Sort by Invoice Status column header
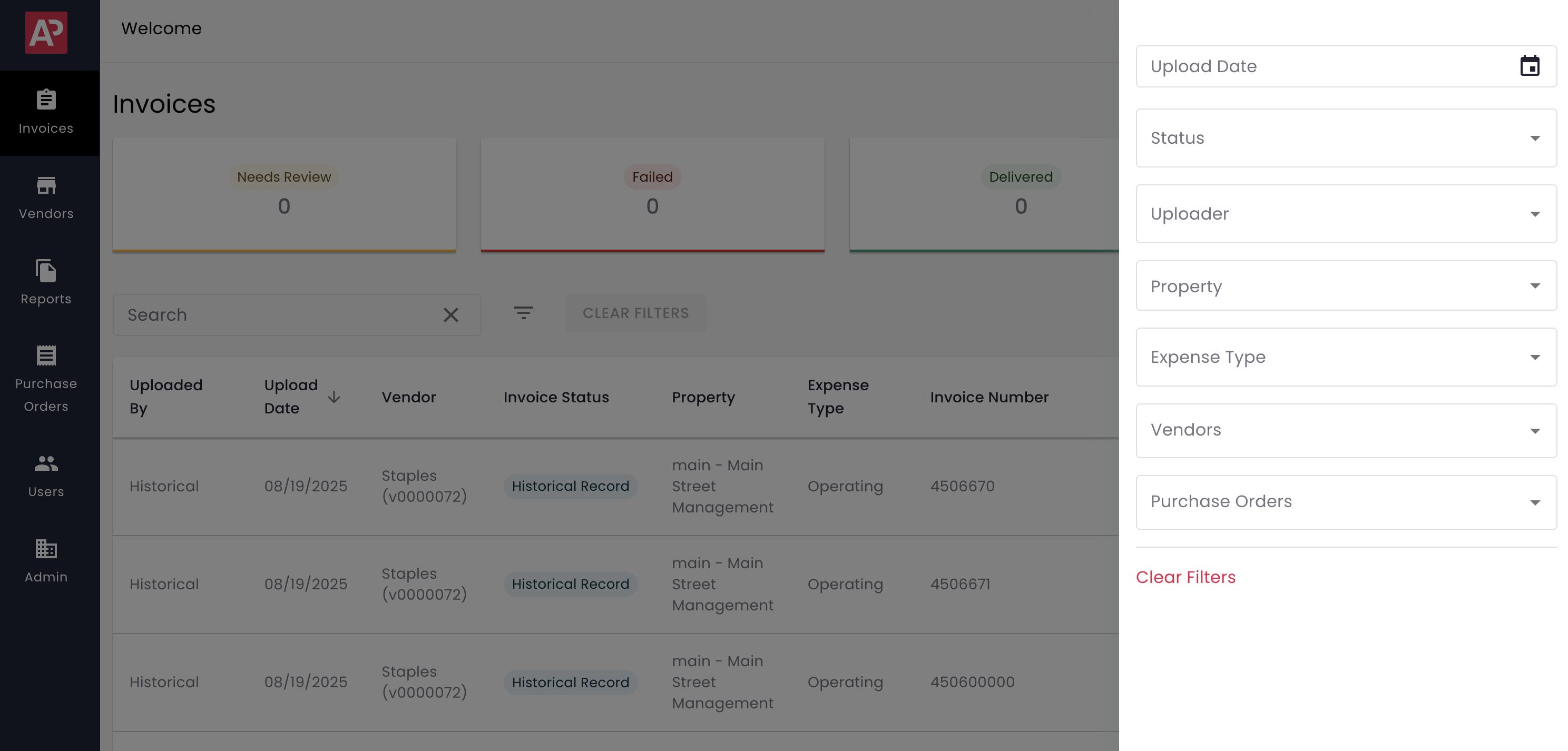This screenshot has height=751, width=1568. pyautogui.click(x=556, y=398)
